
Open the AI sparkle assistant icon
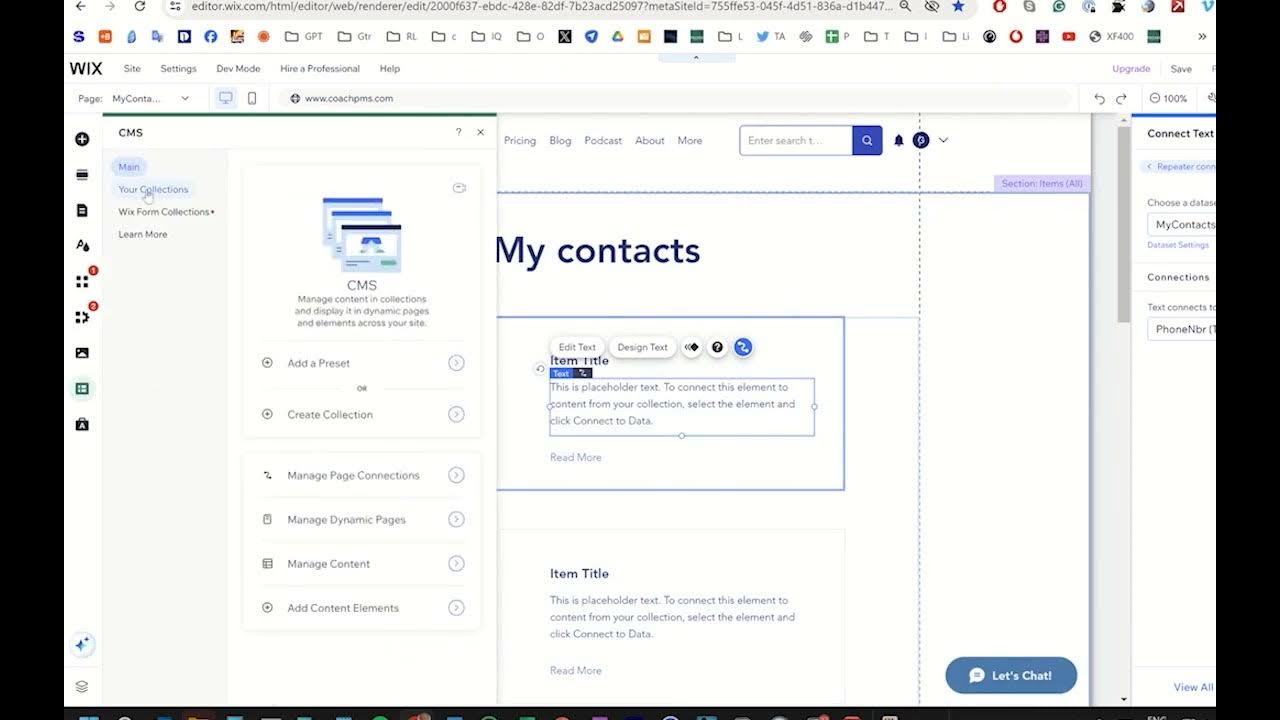click(83, 645)
